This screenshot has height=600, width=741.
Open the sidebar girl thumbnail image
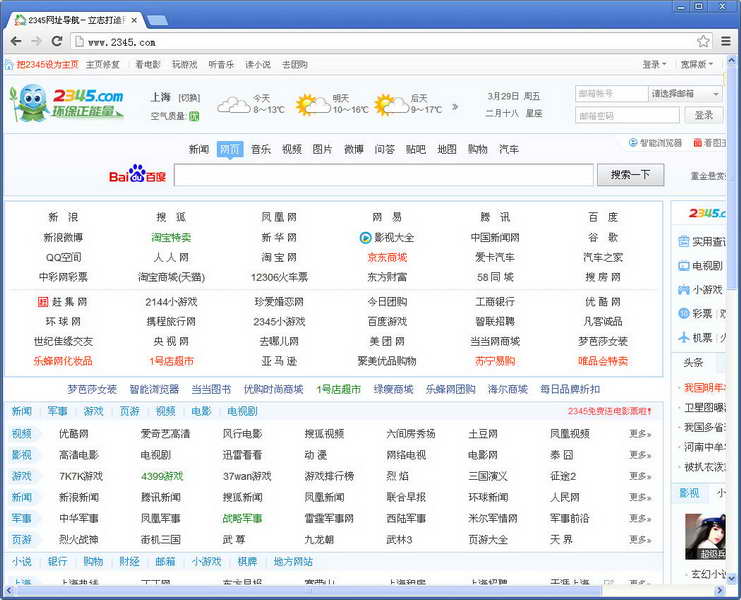pyautogui.click(x=705, y=537)
